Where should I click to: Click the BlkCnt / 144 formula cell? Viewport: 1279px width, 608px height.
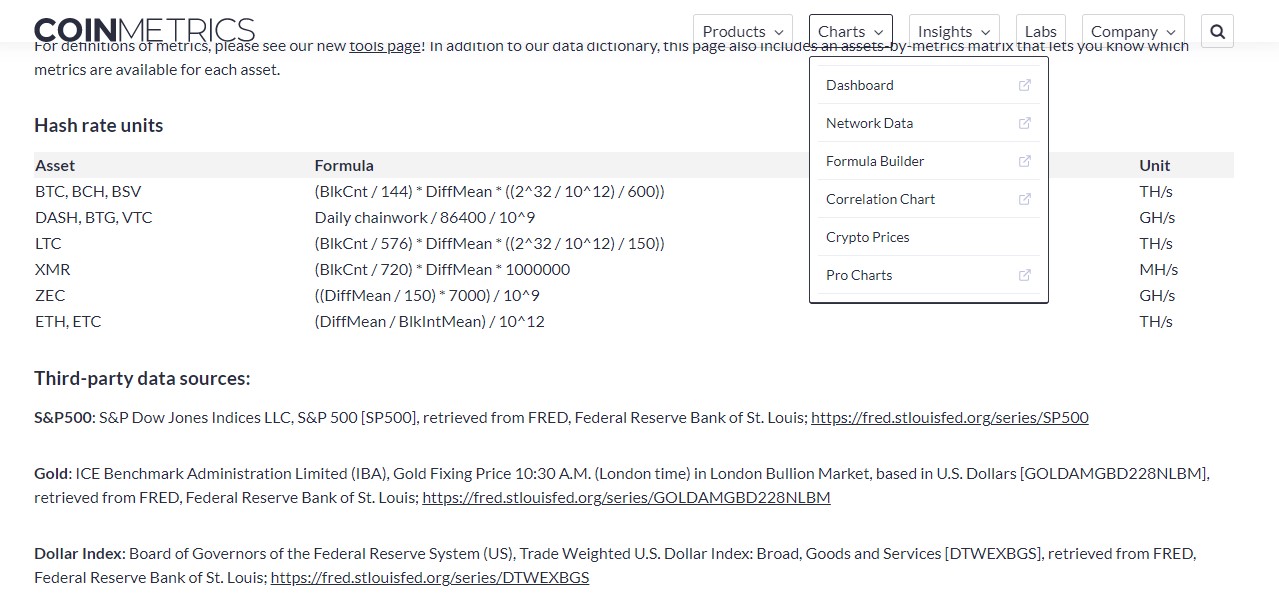click(x=489, y=191)
